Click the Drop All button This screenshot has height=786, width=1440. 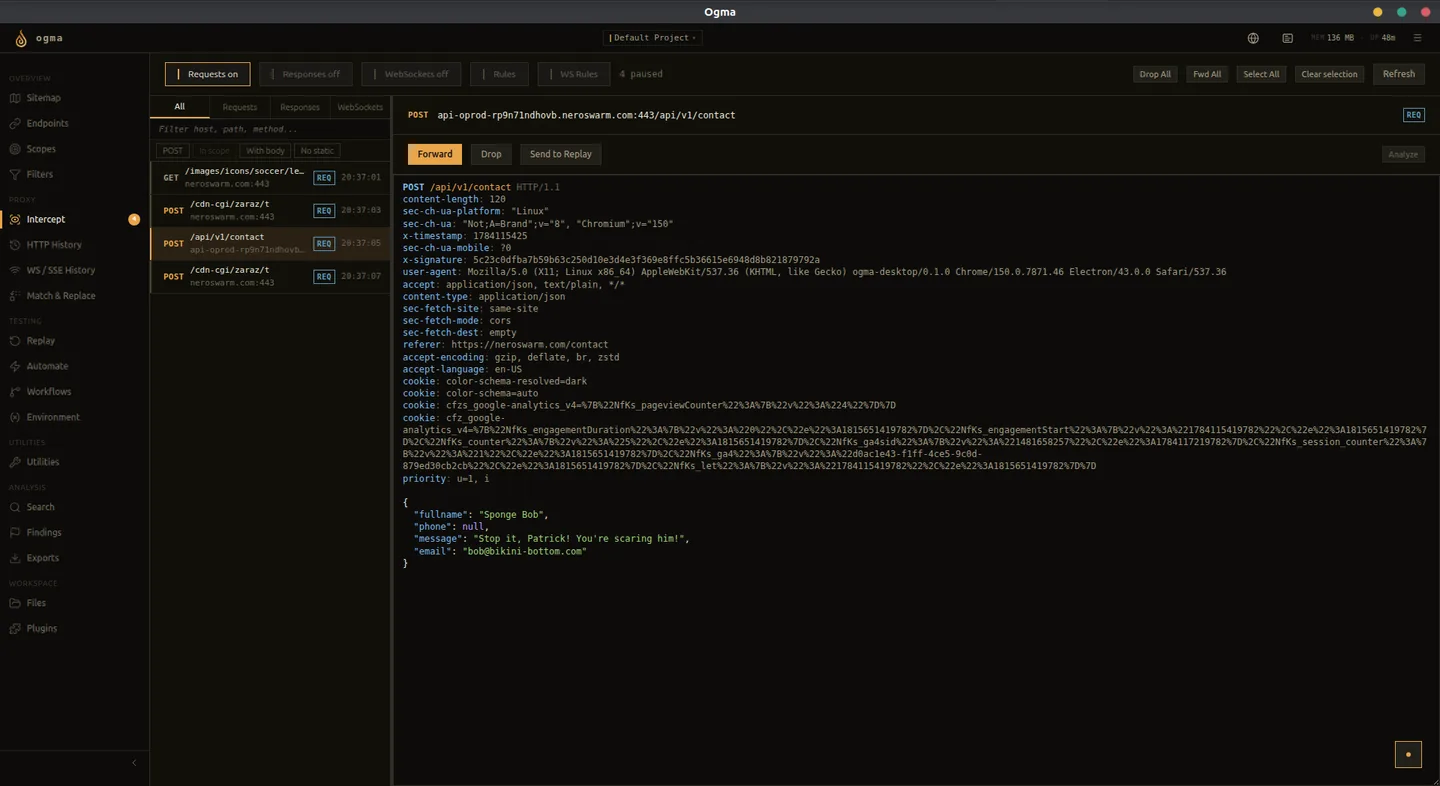(x=1155, y=74)
